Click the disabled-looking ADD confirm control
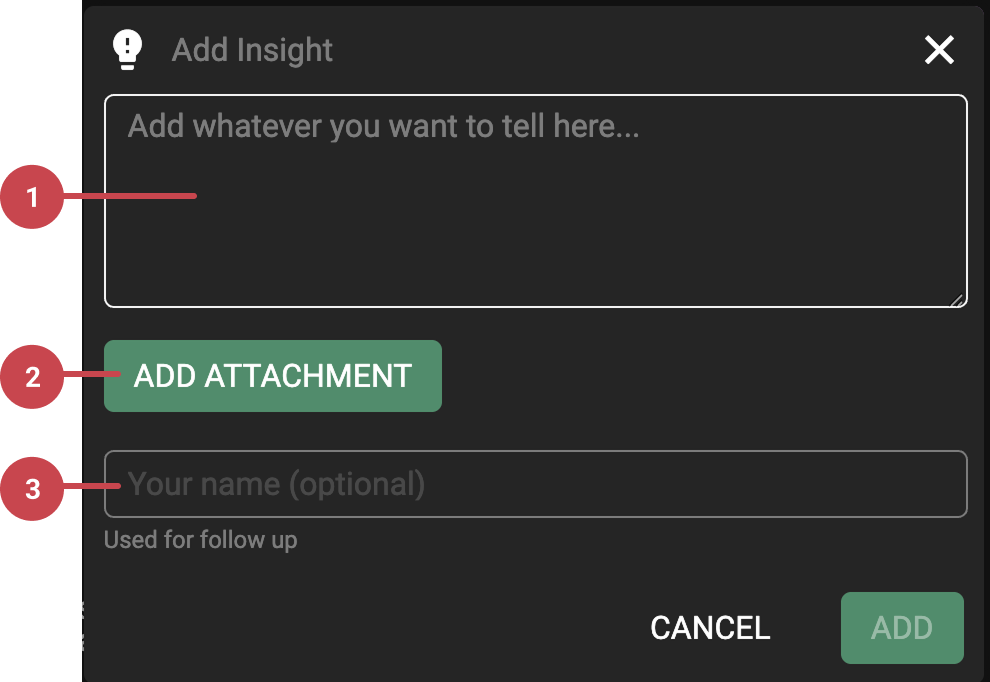 pyautogui.click(x=901, y=628)
